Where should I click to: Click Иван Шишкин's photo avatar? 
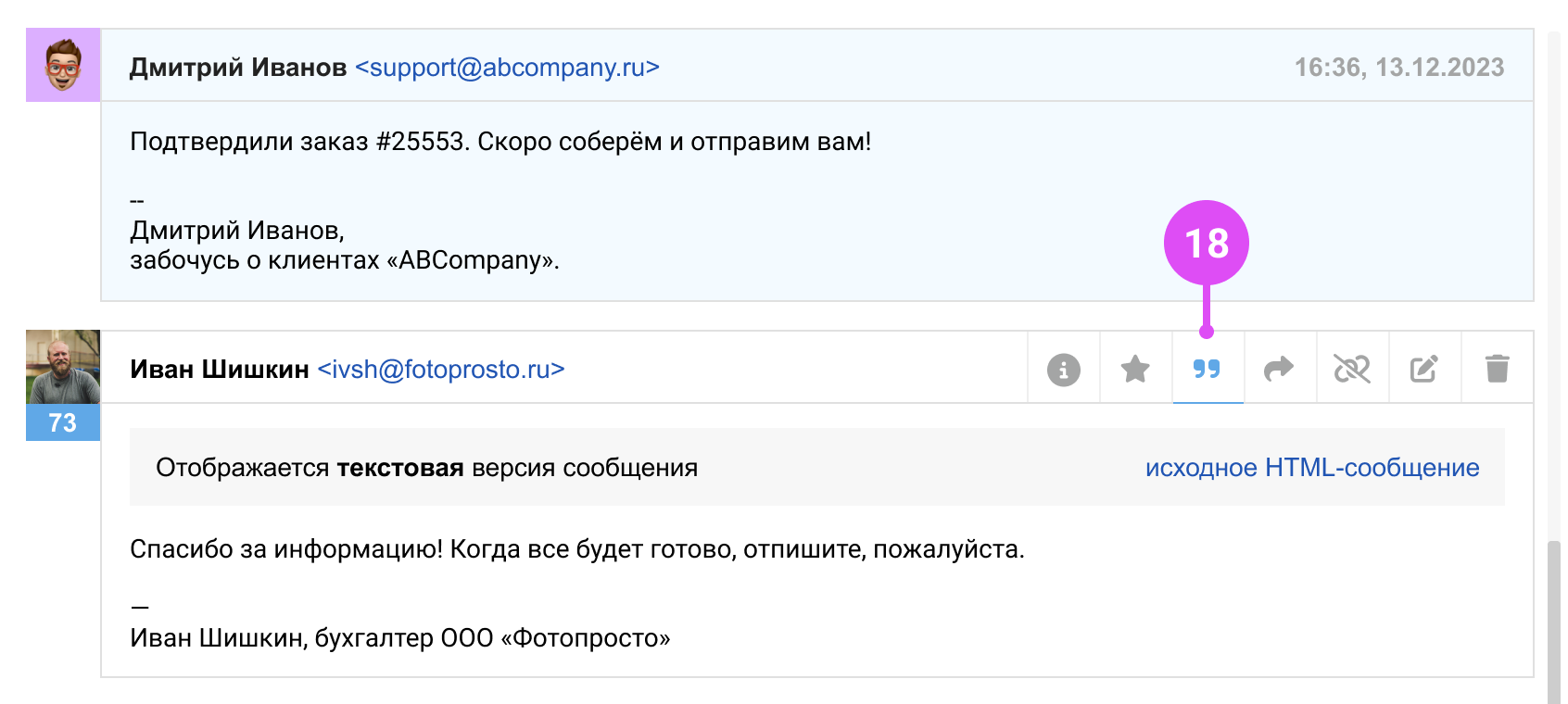click(63, 367)
